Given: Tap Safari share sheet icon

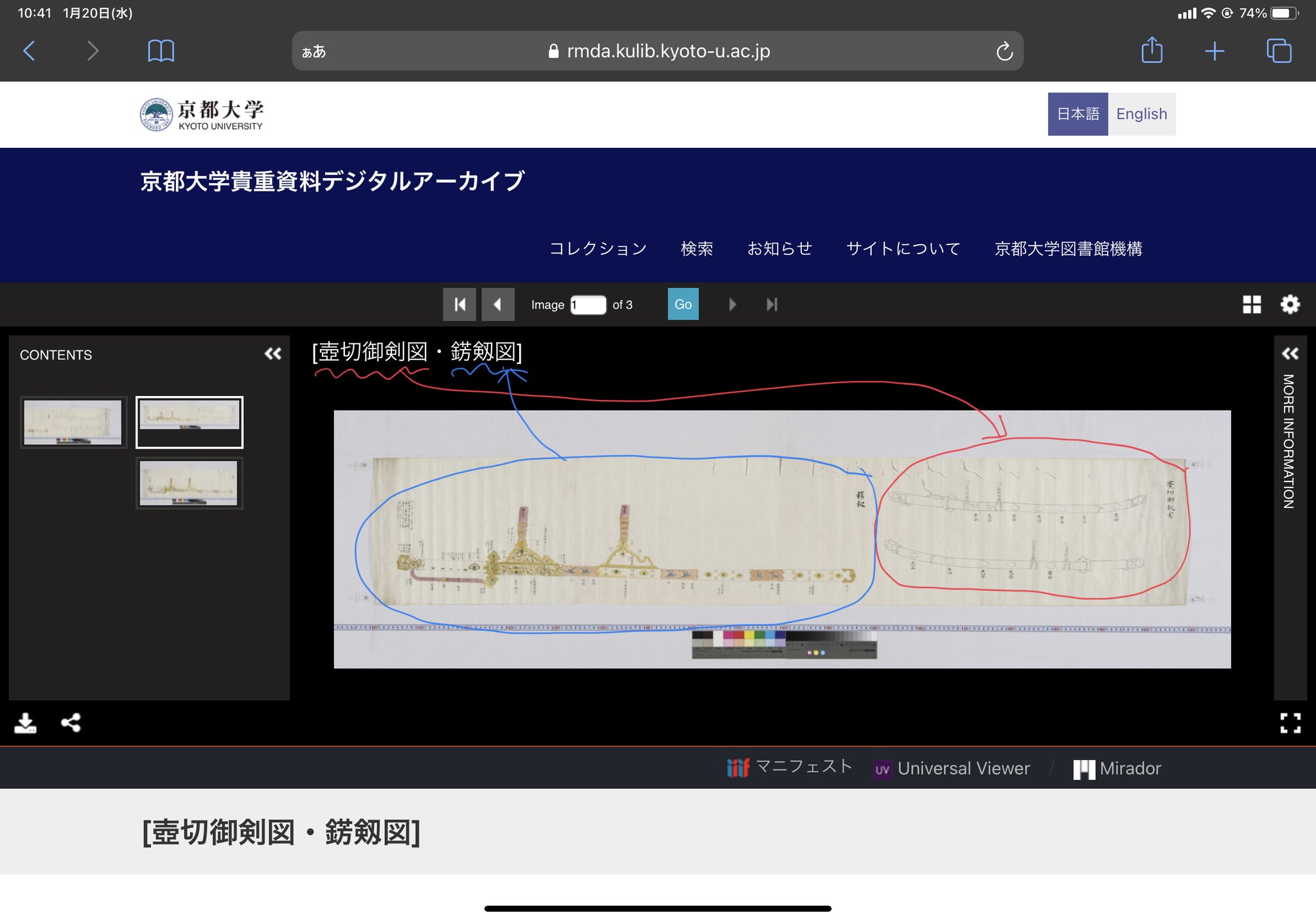Looking at the screenshot, I should coord(1151,51).
